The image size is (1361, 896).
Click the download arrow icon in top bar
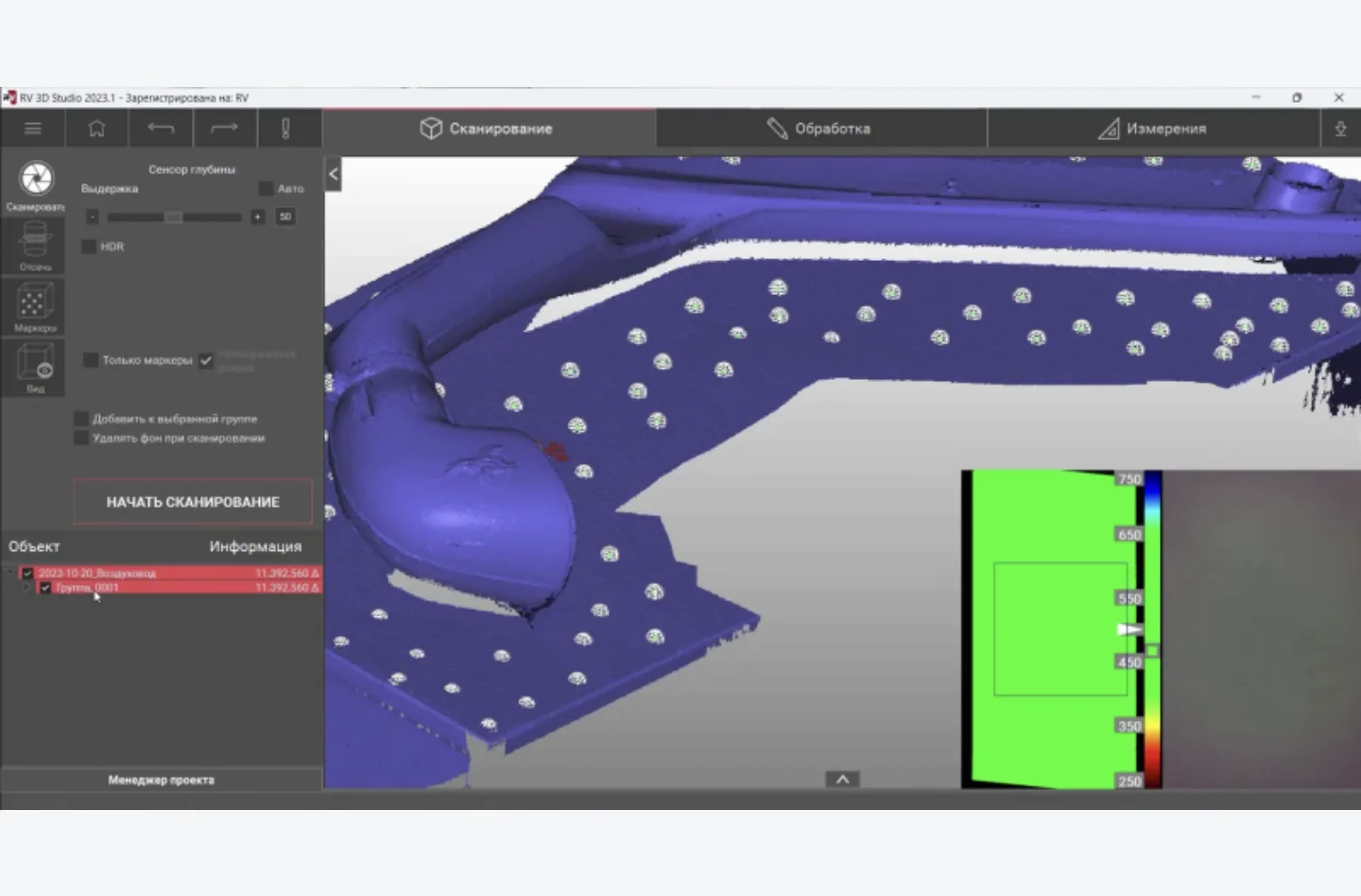coord(1340,129)
